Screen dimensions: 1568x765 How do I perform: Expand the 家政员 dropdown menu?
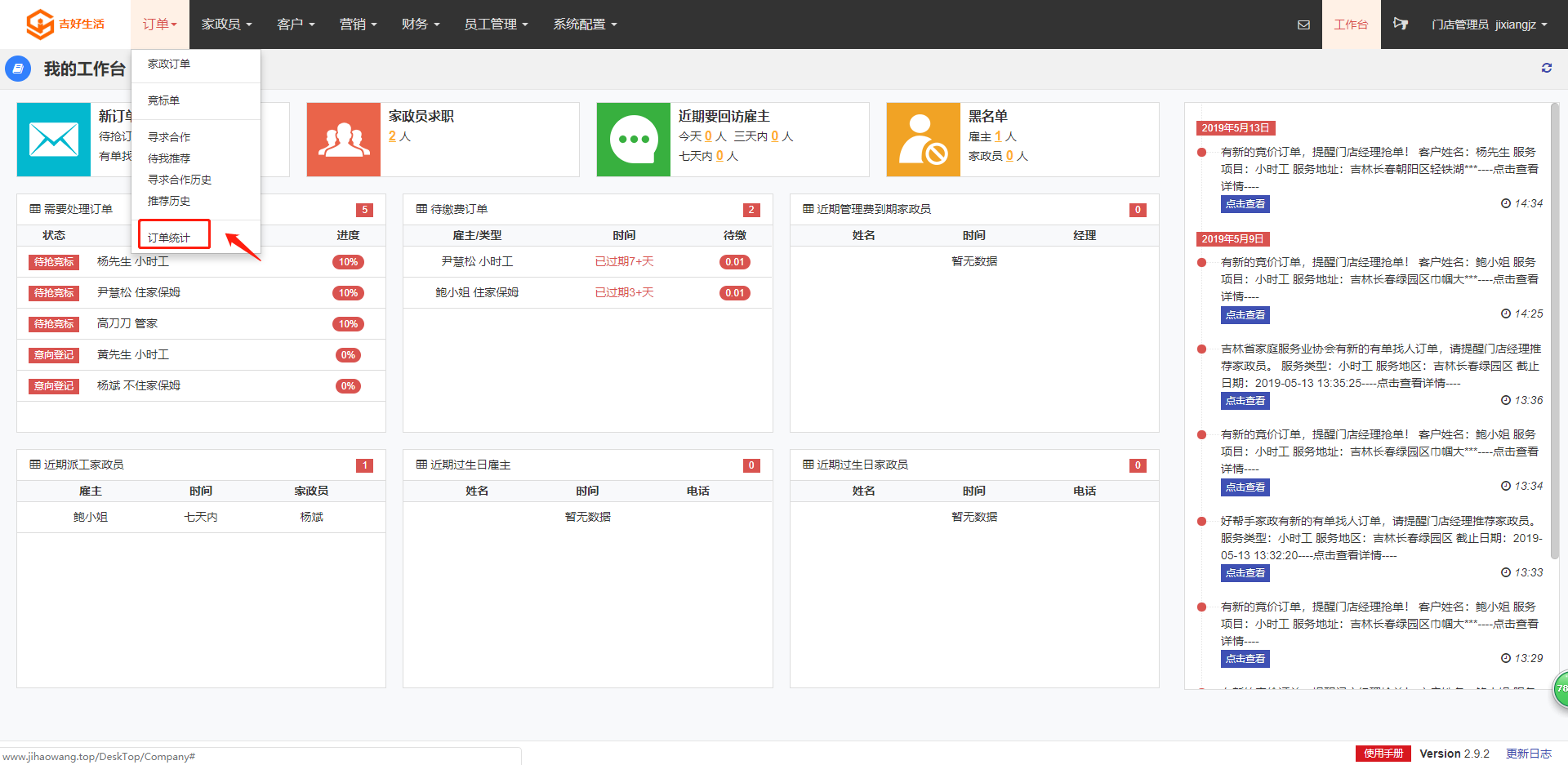(226, 24)
